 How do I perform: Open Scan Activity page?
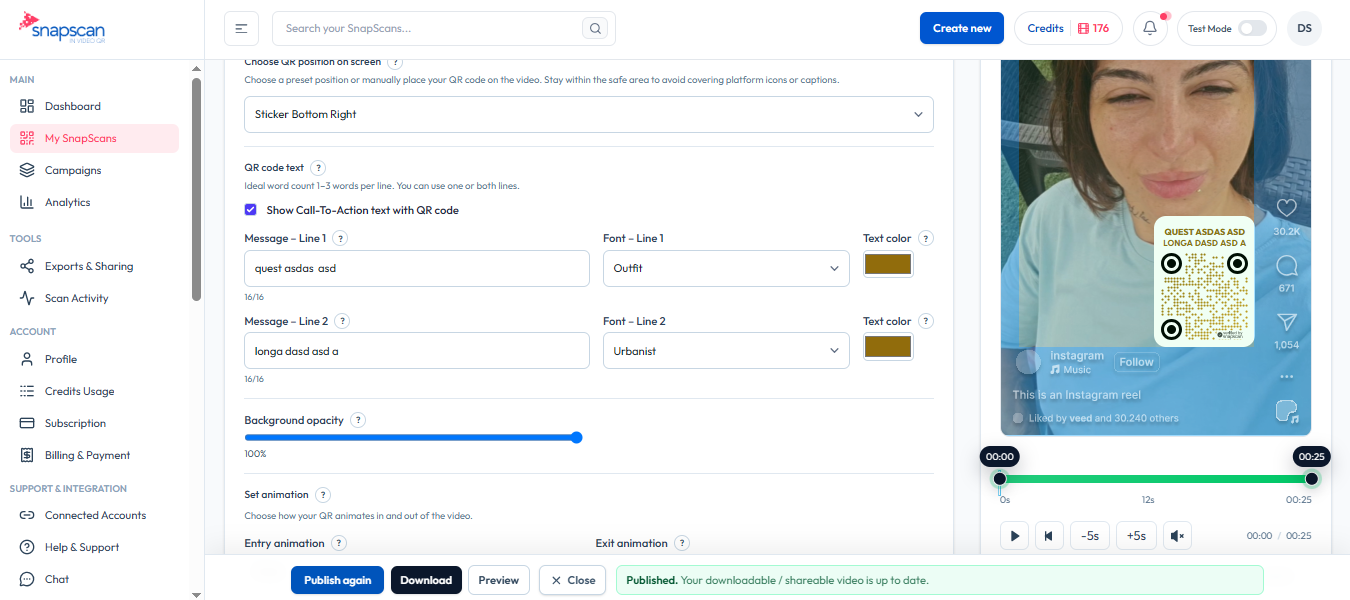click(95, 298)
